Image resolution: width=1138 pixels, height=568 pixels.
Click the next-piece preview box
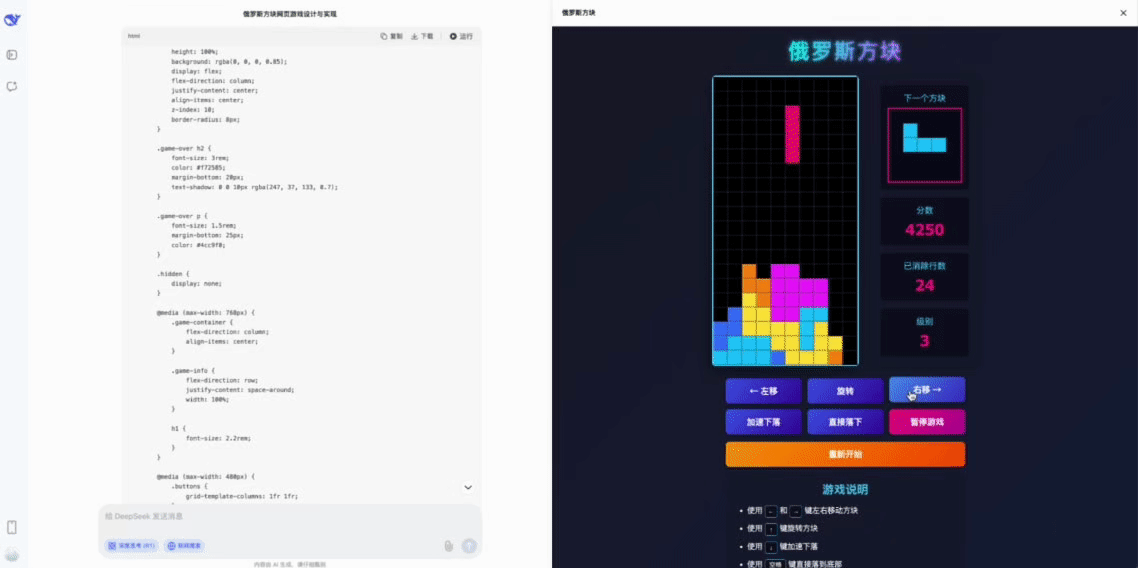[925, 145]
